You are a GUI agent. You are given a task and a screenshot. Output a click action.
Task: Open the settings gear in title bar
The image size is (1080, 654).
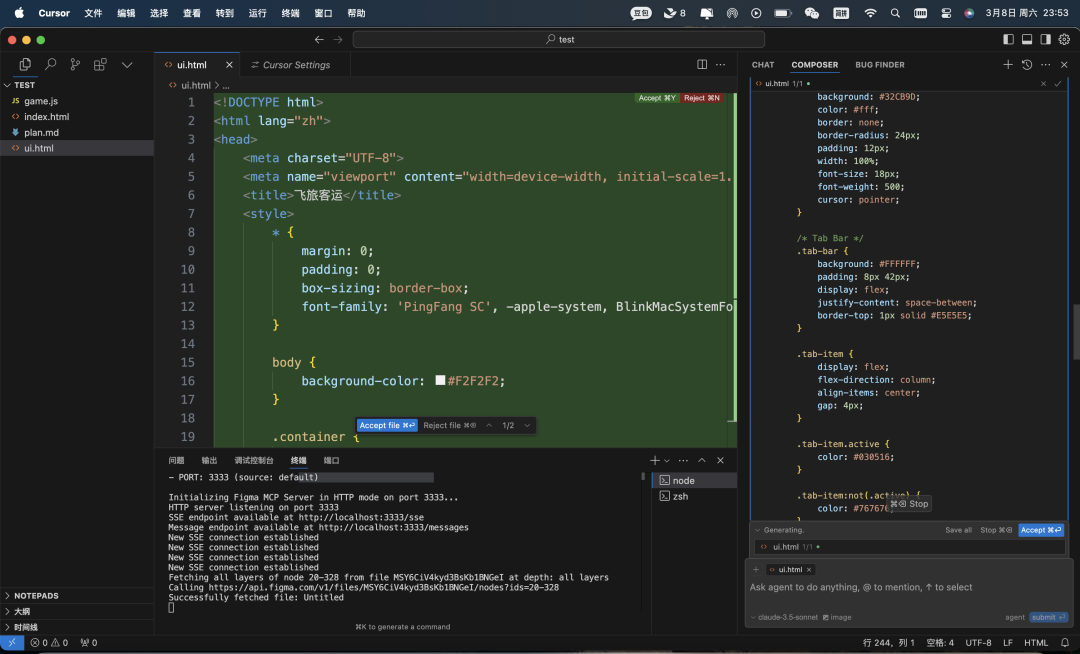point(1064,39)
